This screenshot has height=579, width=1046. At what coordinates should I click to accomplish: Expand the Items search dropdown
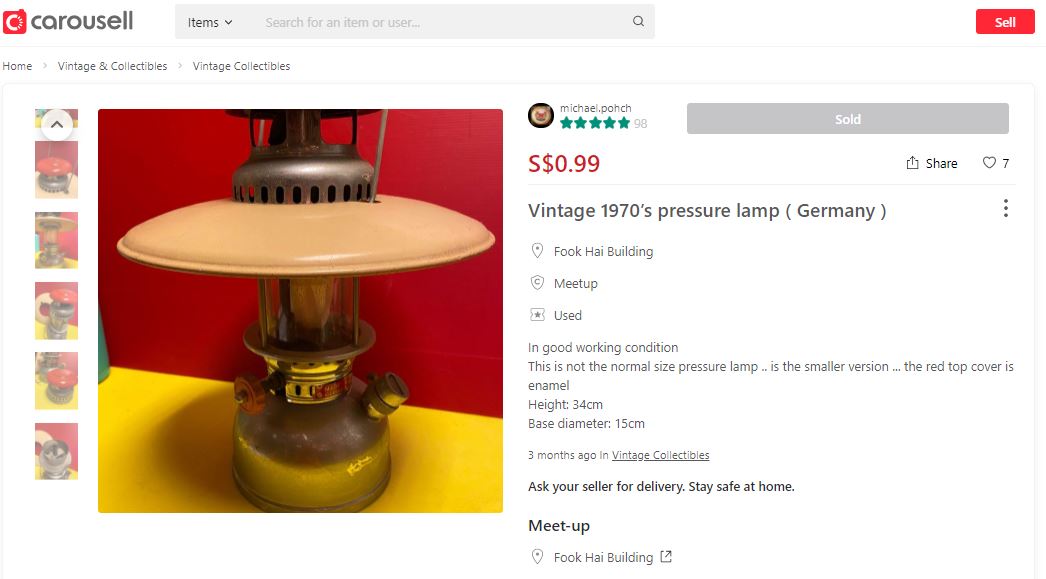tap(209, 22)
